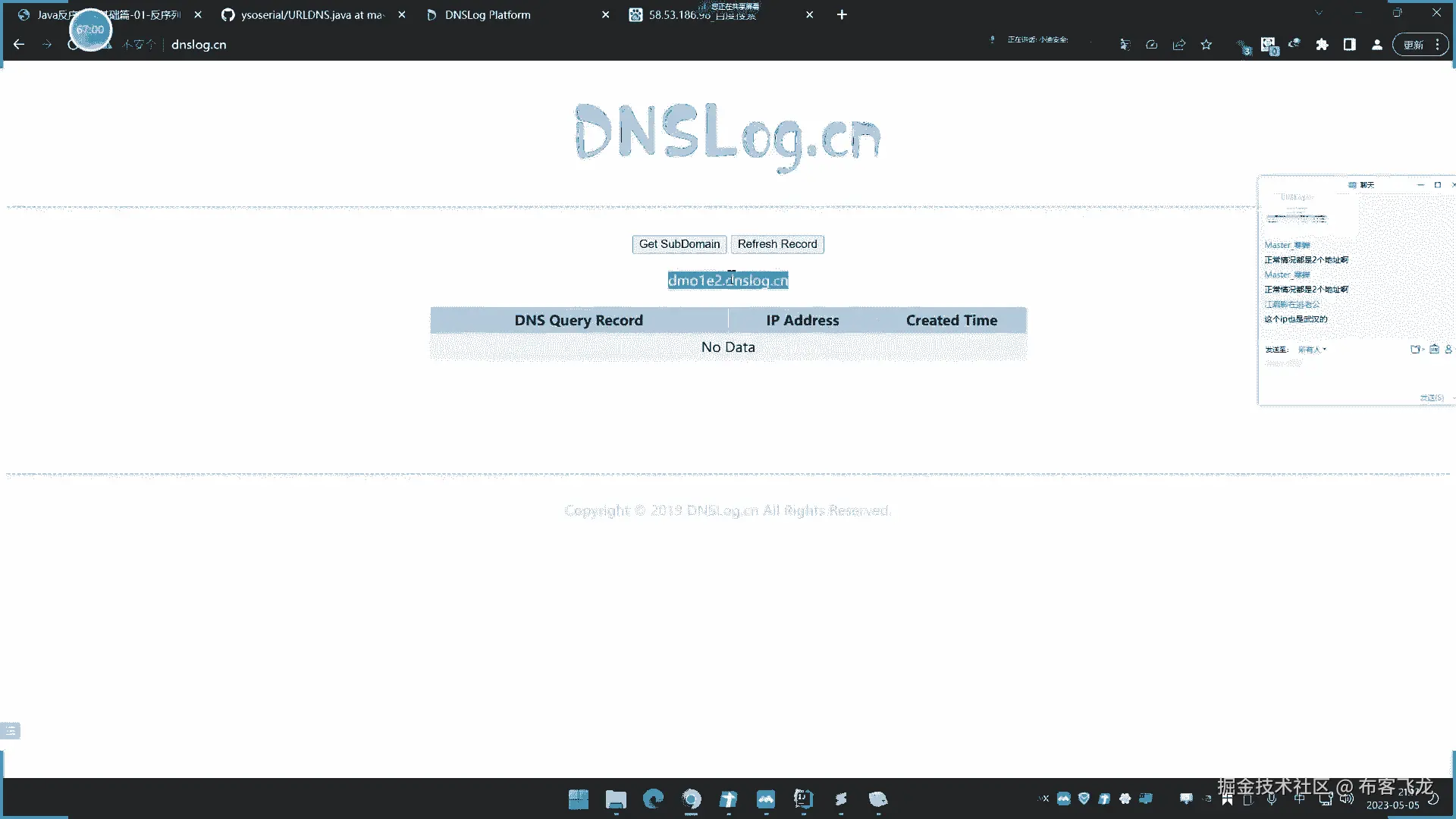Expand the chat recipient dropdown in panel
This screenshot has width=1456, height=819.
pos(1313,350)
